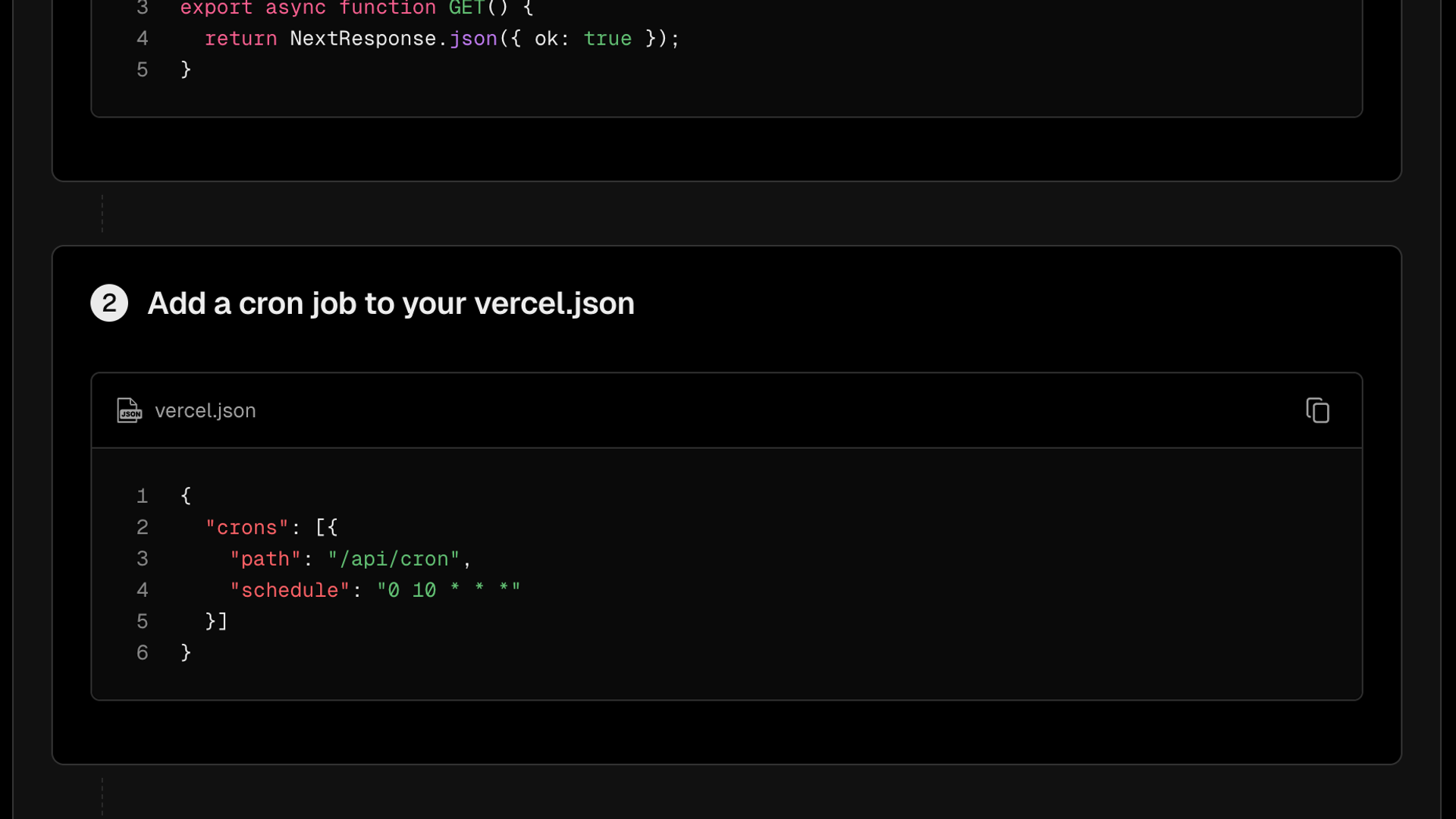Viewport: 1456px width, 819px height.
Task: Click the 'json' method call
Action: point(473,39)
